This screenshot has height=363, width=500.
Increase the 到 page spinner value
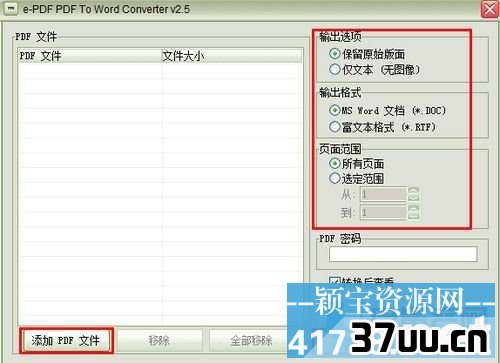click(x=413, y=209)
